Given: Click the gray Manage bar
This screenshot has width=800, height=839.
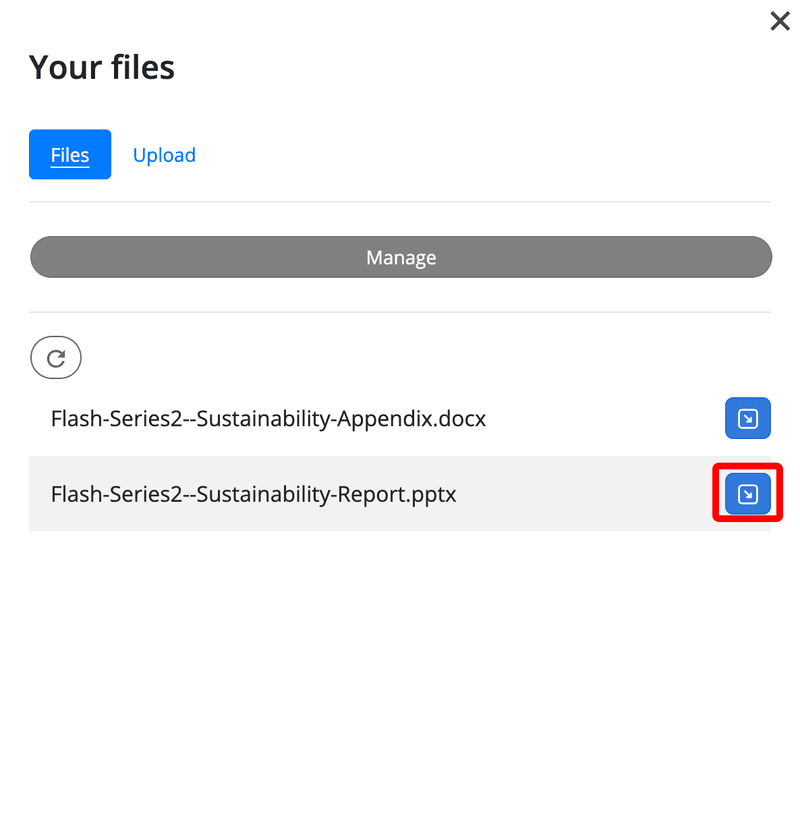Looking at the screenshot, I should 401,257.
